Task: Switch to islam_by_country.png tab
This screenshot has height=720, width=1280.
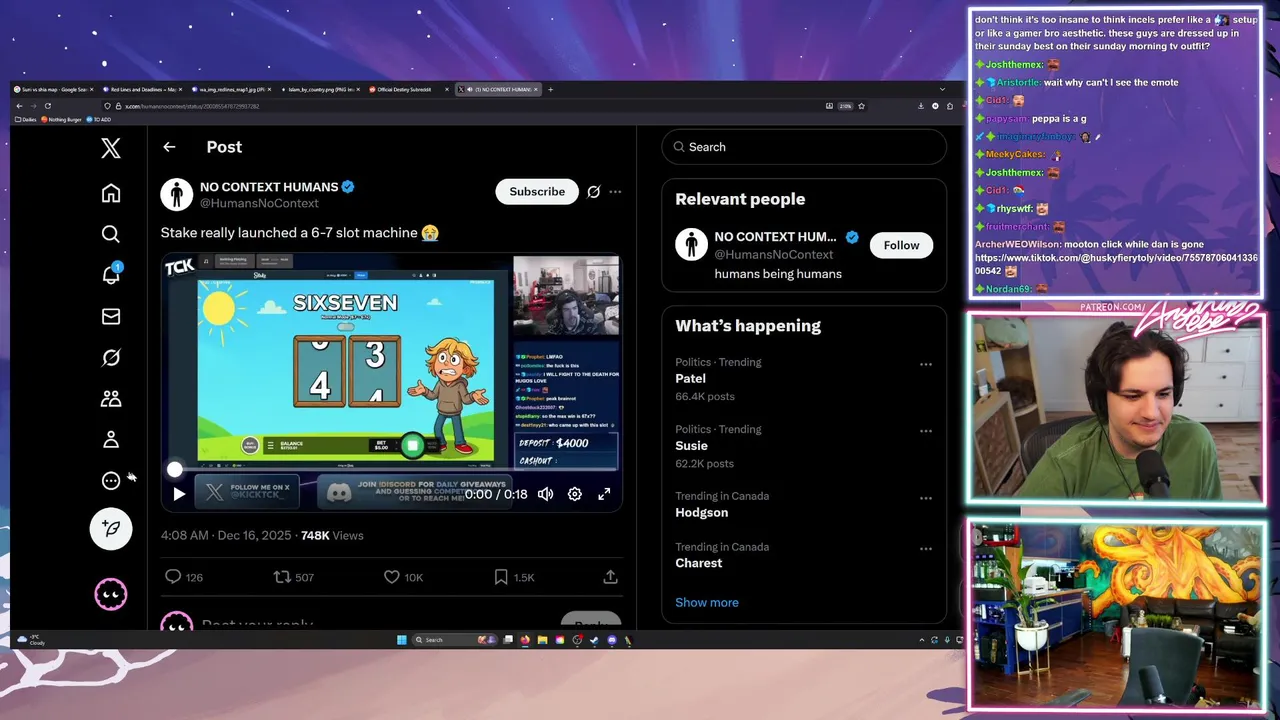Action: point(320,89)
